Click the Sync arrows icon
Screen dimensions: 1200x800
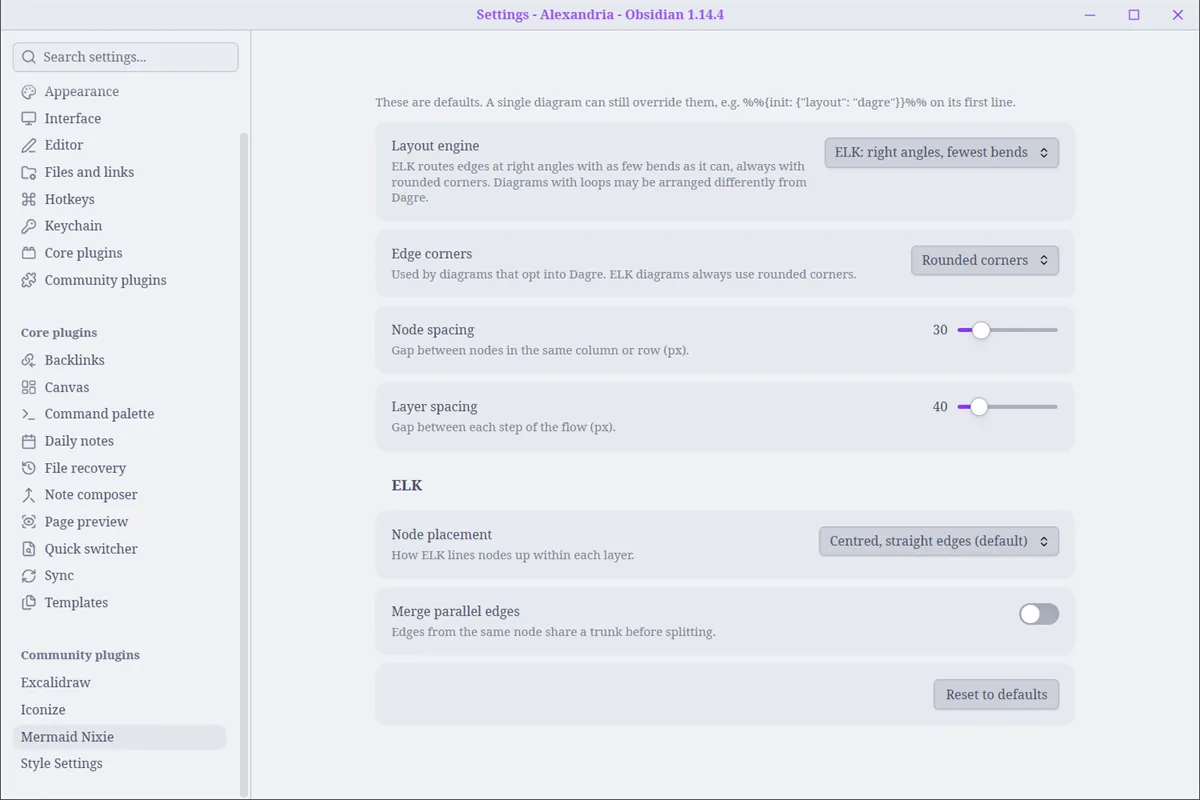tap(29, 577)
